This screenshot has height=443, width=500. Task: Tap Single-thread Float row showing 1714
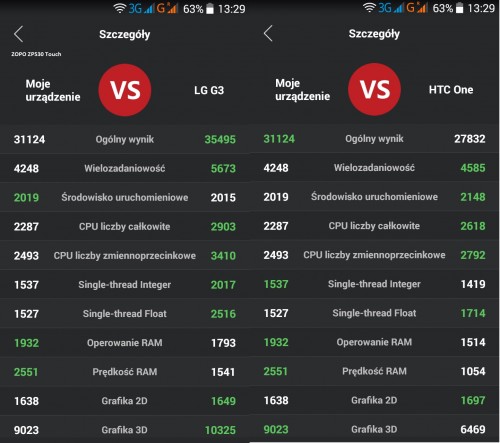(375, 313)
